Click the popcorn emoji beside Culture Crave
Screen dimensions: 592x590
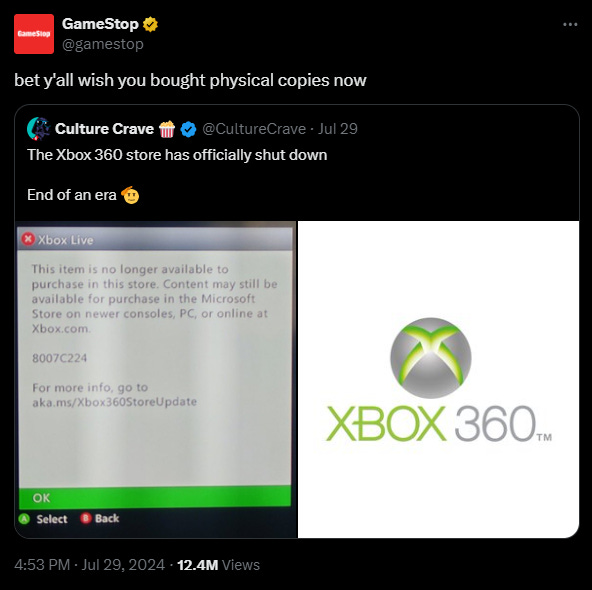pos(166,129)
